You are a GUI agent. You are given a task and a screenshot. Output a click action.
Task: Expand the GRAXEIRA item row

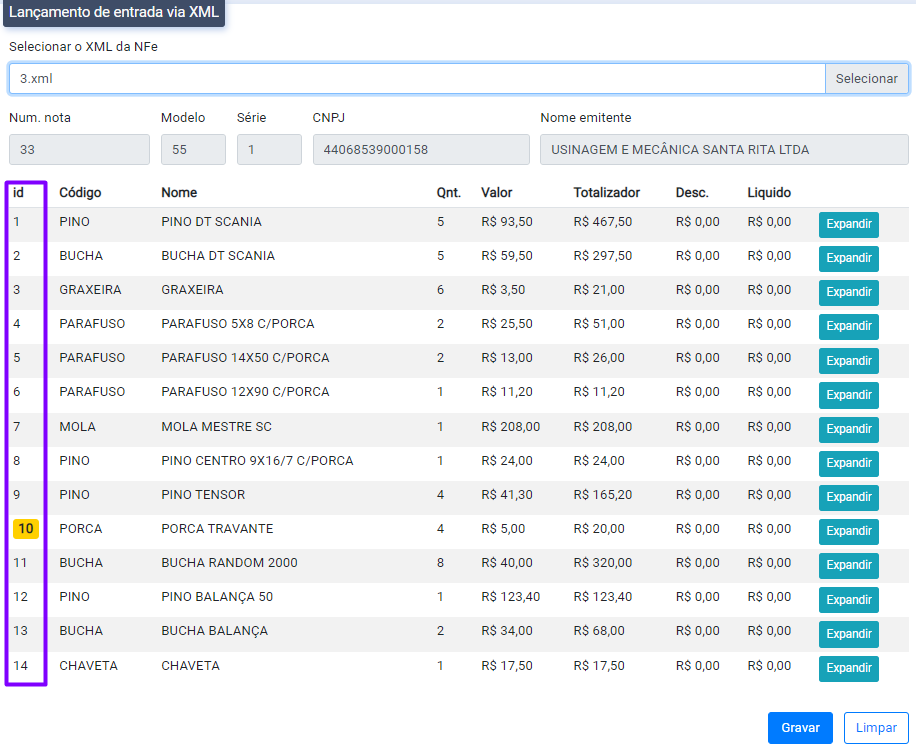coord(848,293)
